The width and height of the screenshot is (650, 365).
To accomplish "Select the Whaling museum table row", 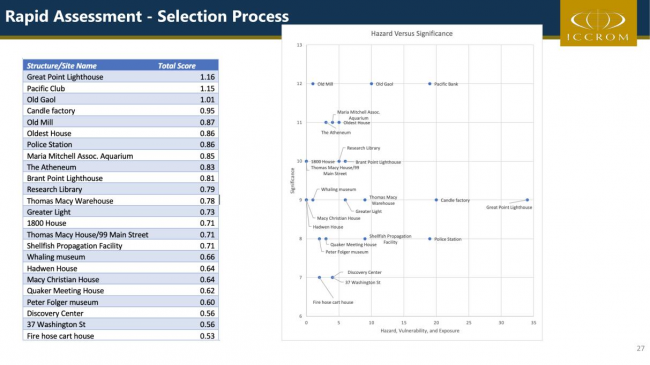I will pos(121,257).
